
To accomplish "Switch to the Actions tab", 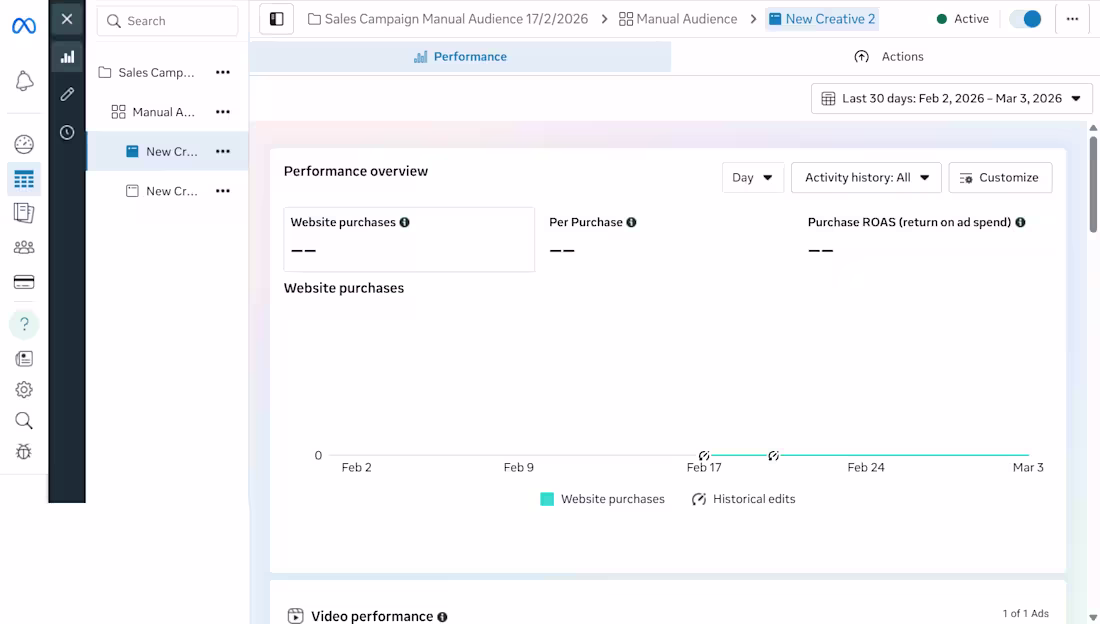I will (x=889, y=57).
